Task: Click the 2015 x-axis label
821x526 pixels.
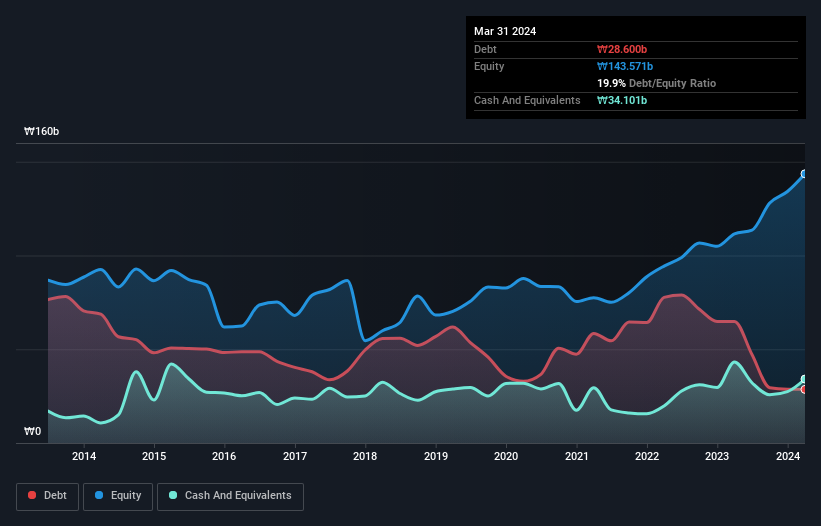Action: click(x=154, y=456)
